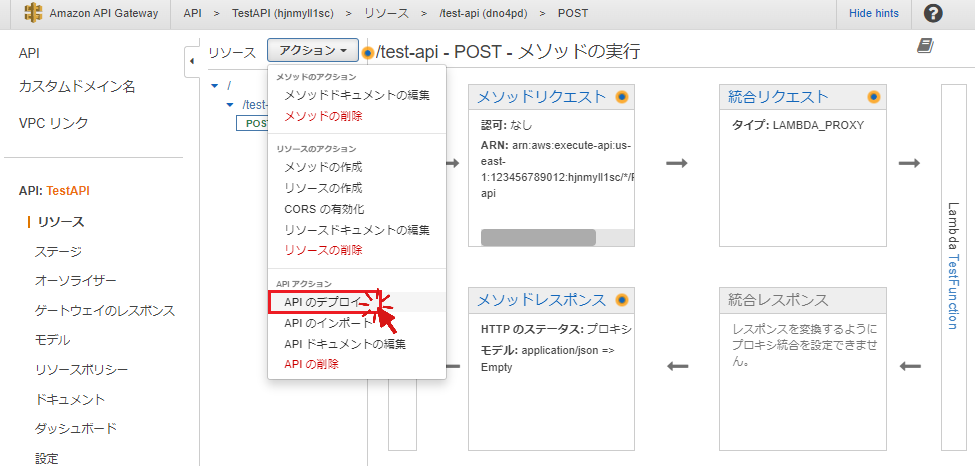Select リソースポリシー in sidebar navigation
Screen dimensions: 975x466
click(x=82, y=370)
